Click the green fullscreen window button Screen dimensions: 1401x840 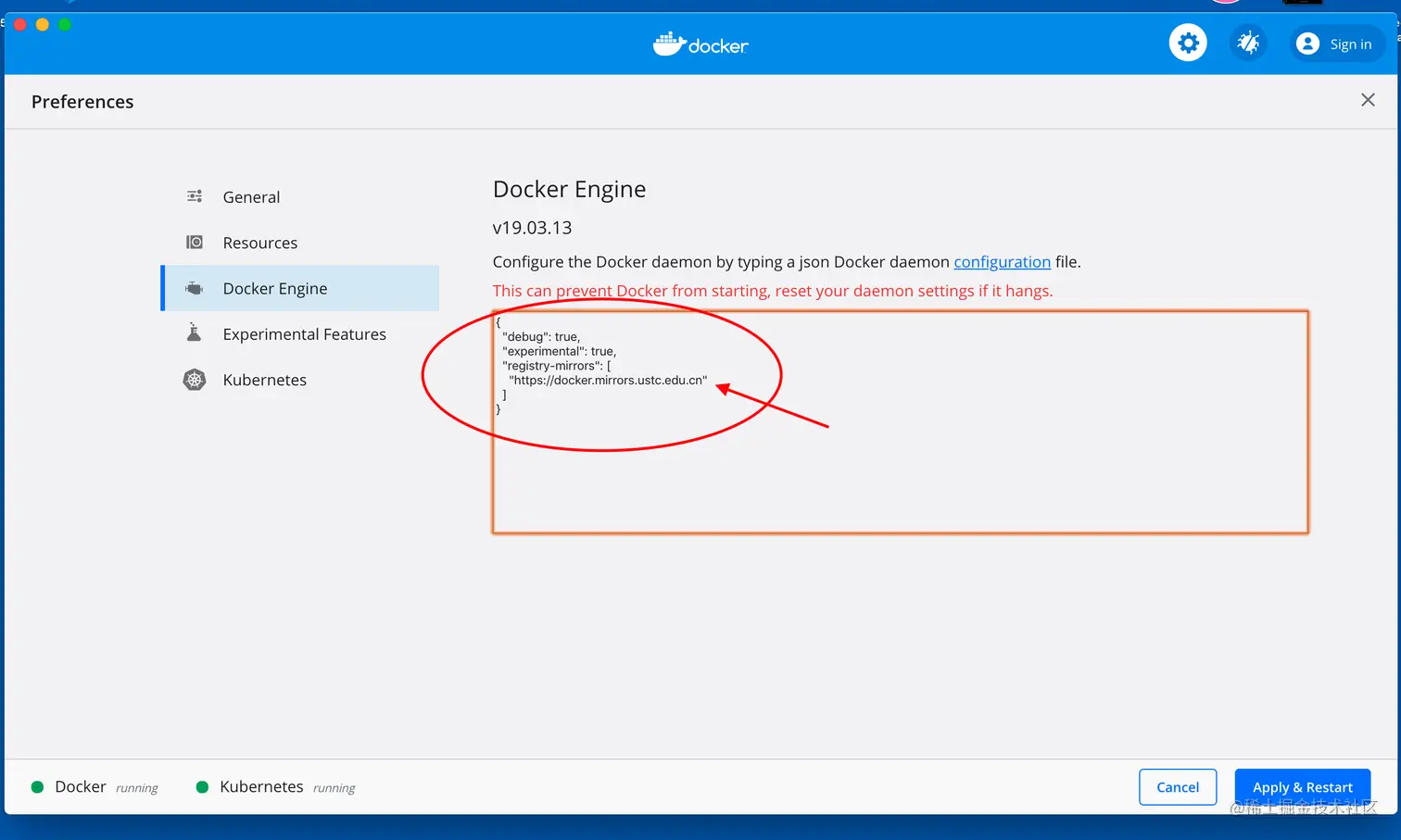tap(65, 24)
